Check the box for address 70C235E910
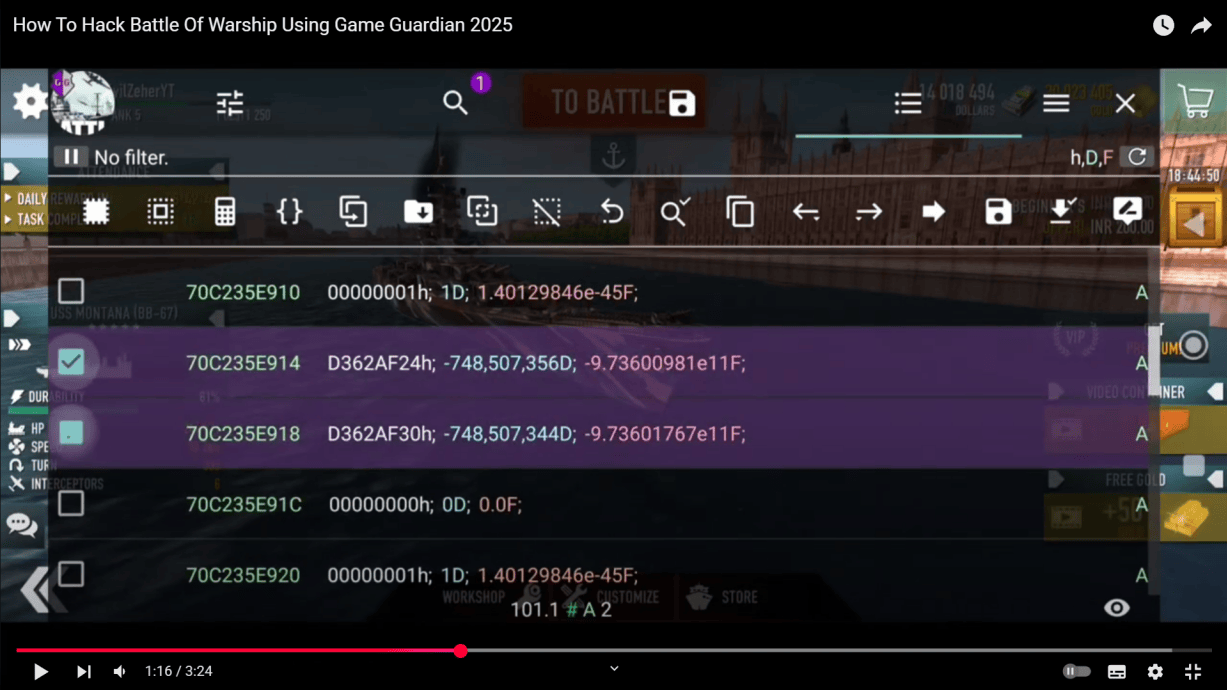1227x690 pixels. [71, 291]
